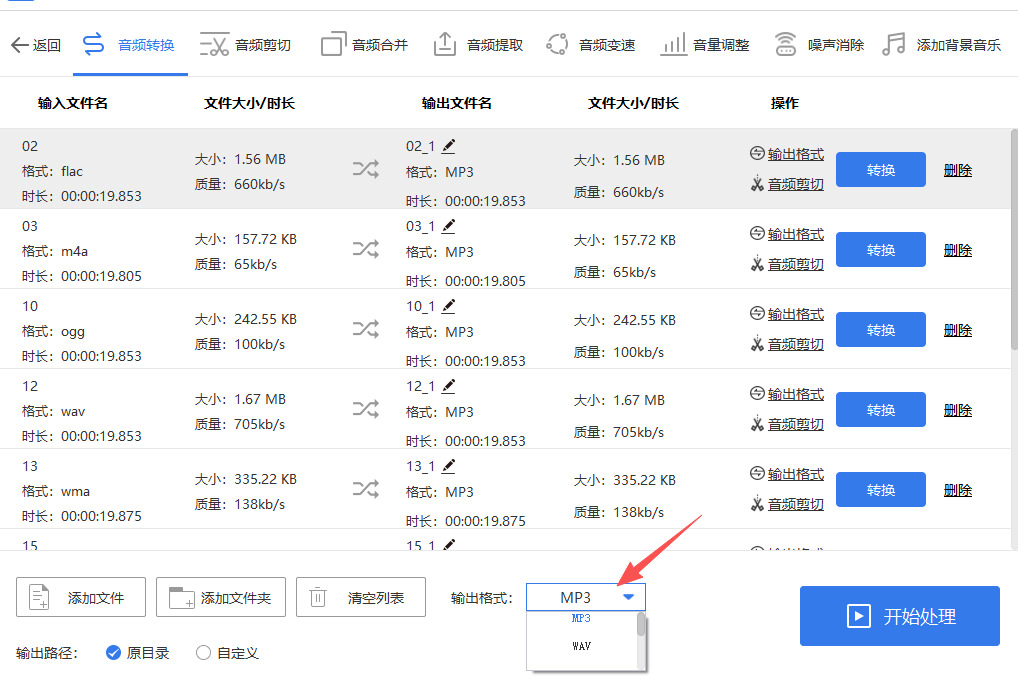This screenshot has width=1018, height=676.
Task: Select the 原目录 output path option
Action: pyautogui.click(x=138, y=653)
